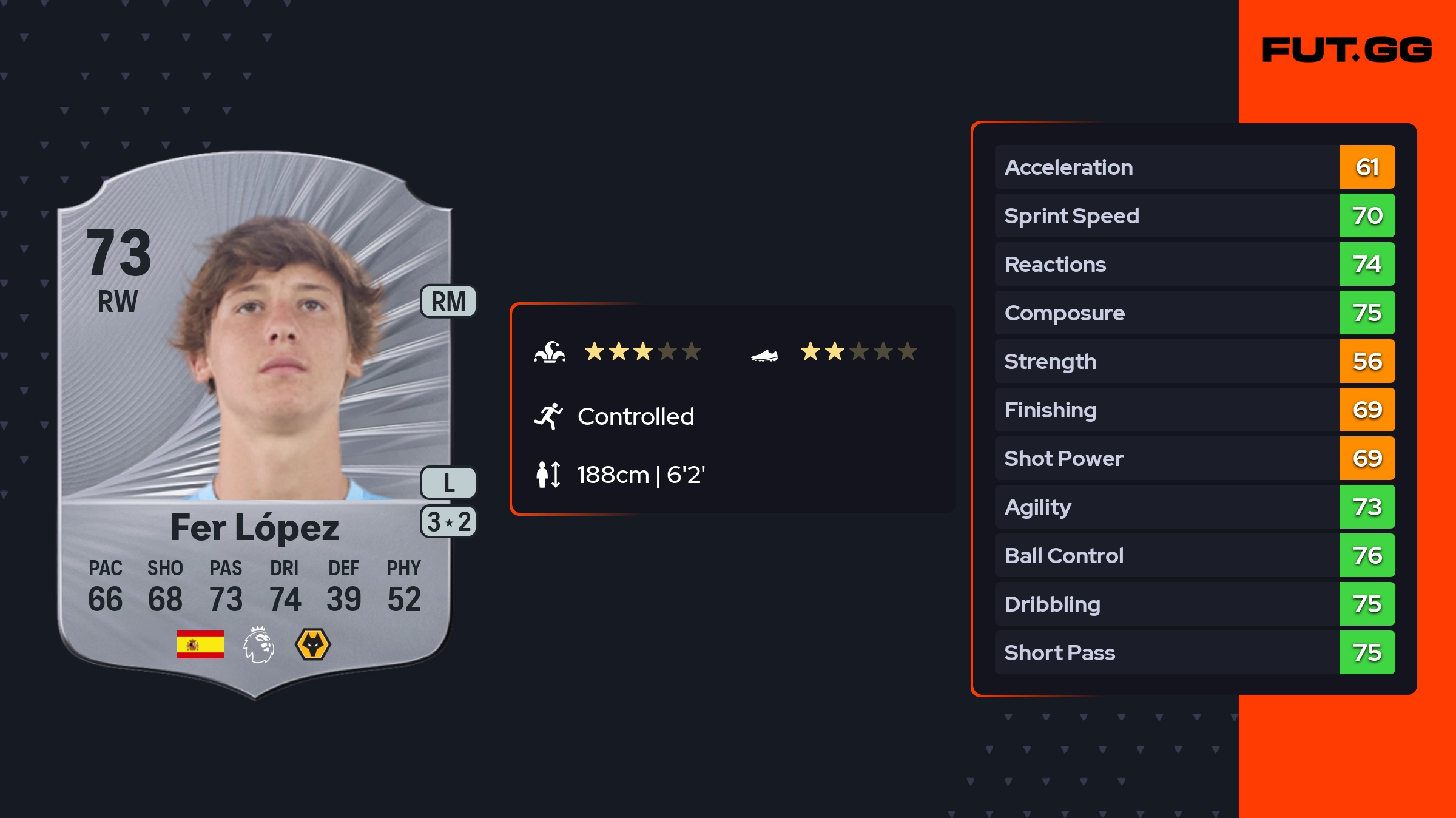Screen dimensions: 1456x818
Task: Select the Composure stat row
Action: click(1165, 313)
